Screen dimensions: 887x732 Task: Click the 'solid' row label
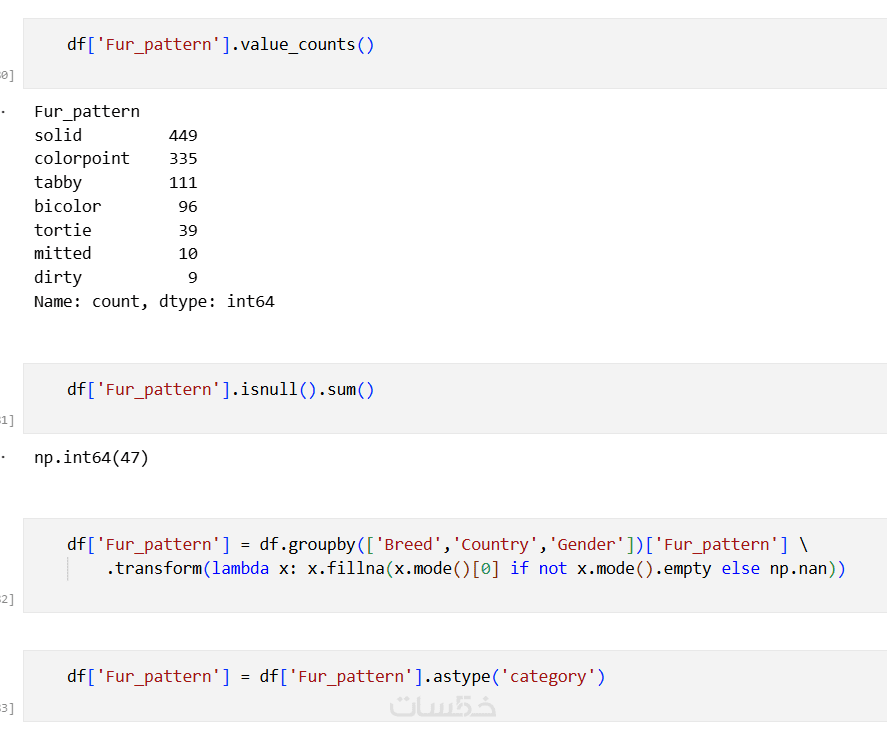tap(58, 135)
